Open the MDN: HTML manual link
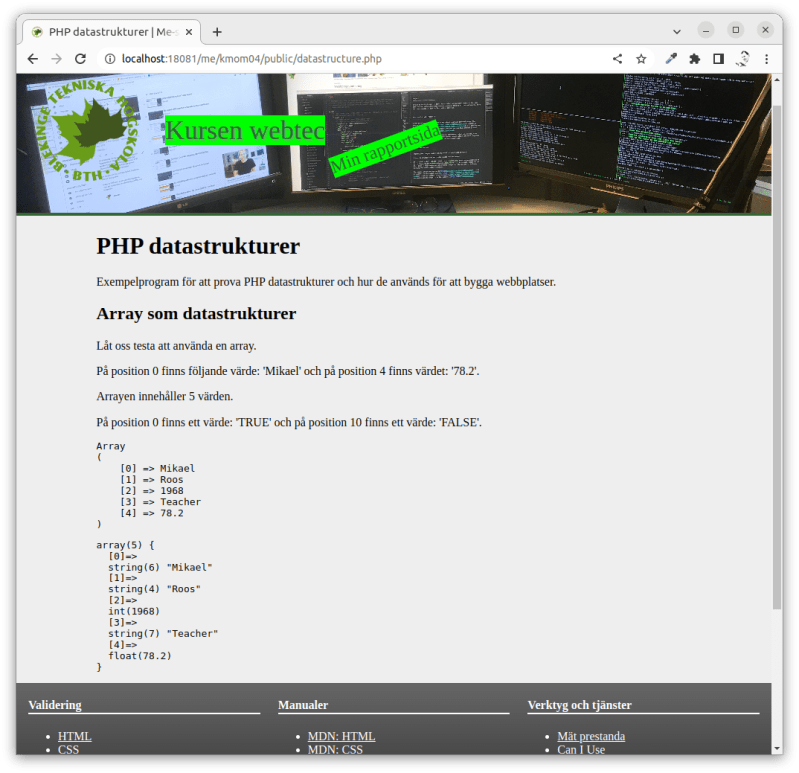 pos(341,736)
